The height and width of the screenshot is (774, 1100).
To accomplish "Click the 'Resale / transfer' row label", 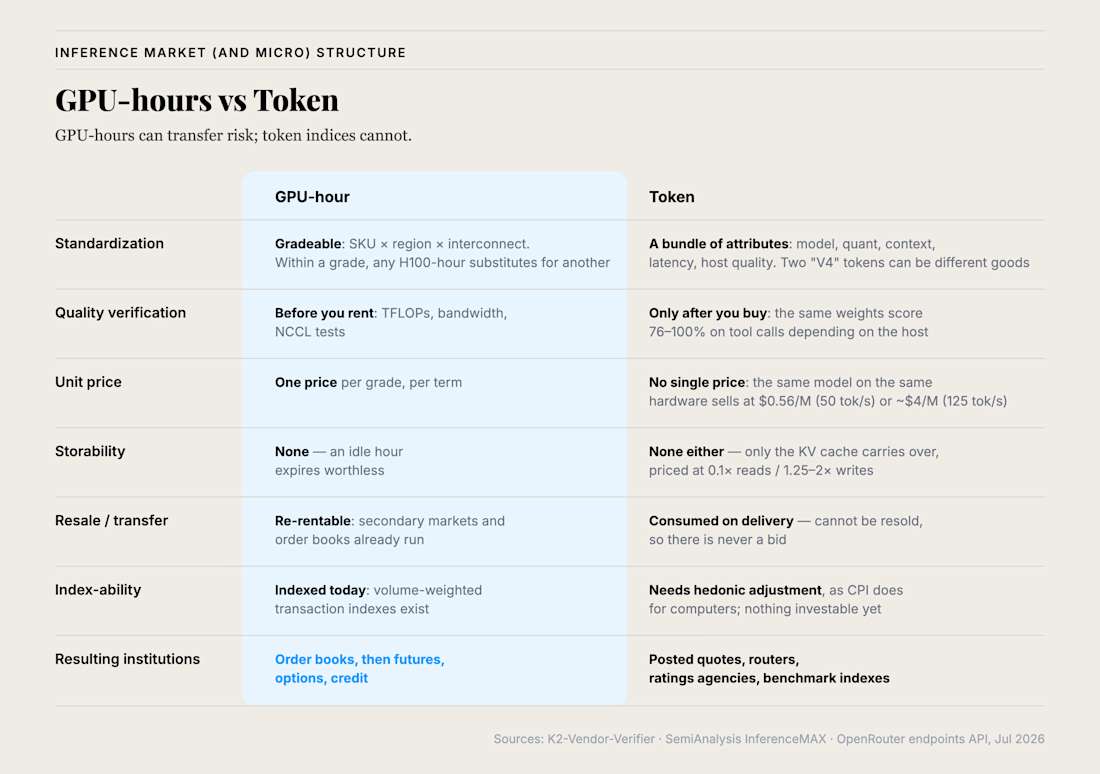I will (112, 521).
